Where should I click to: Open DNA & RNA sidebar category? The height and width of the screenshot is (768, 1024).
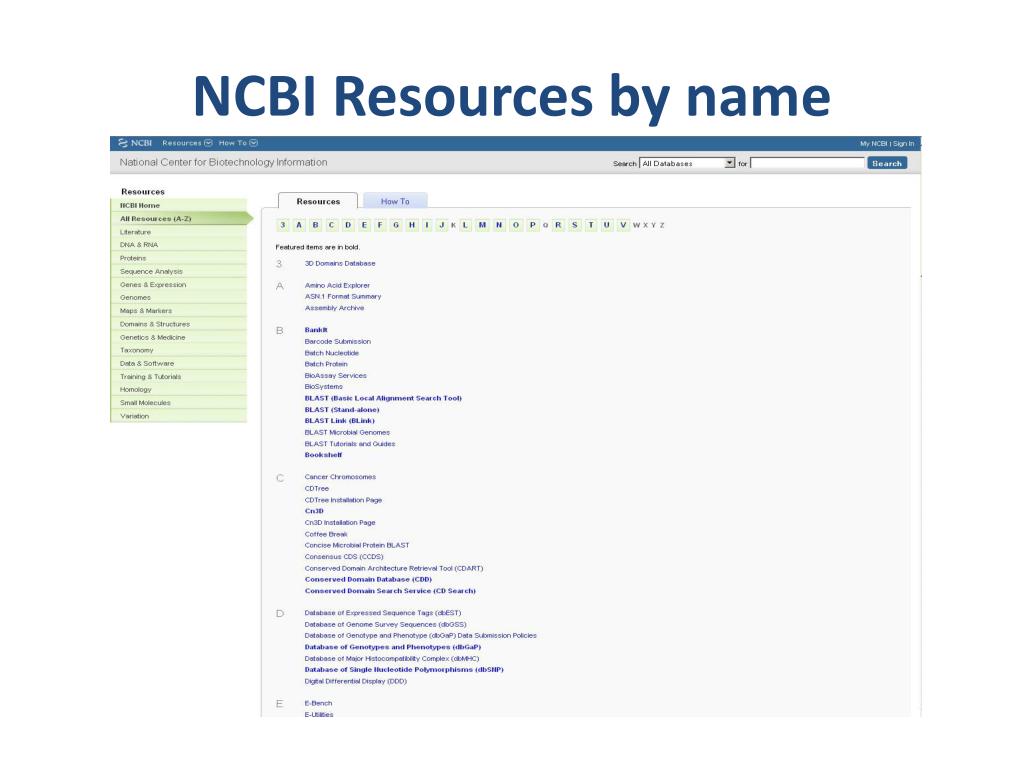179,245
